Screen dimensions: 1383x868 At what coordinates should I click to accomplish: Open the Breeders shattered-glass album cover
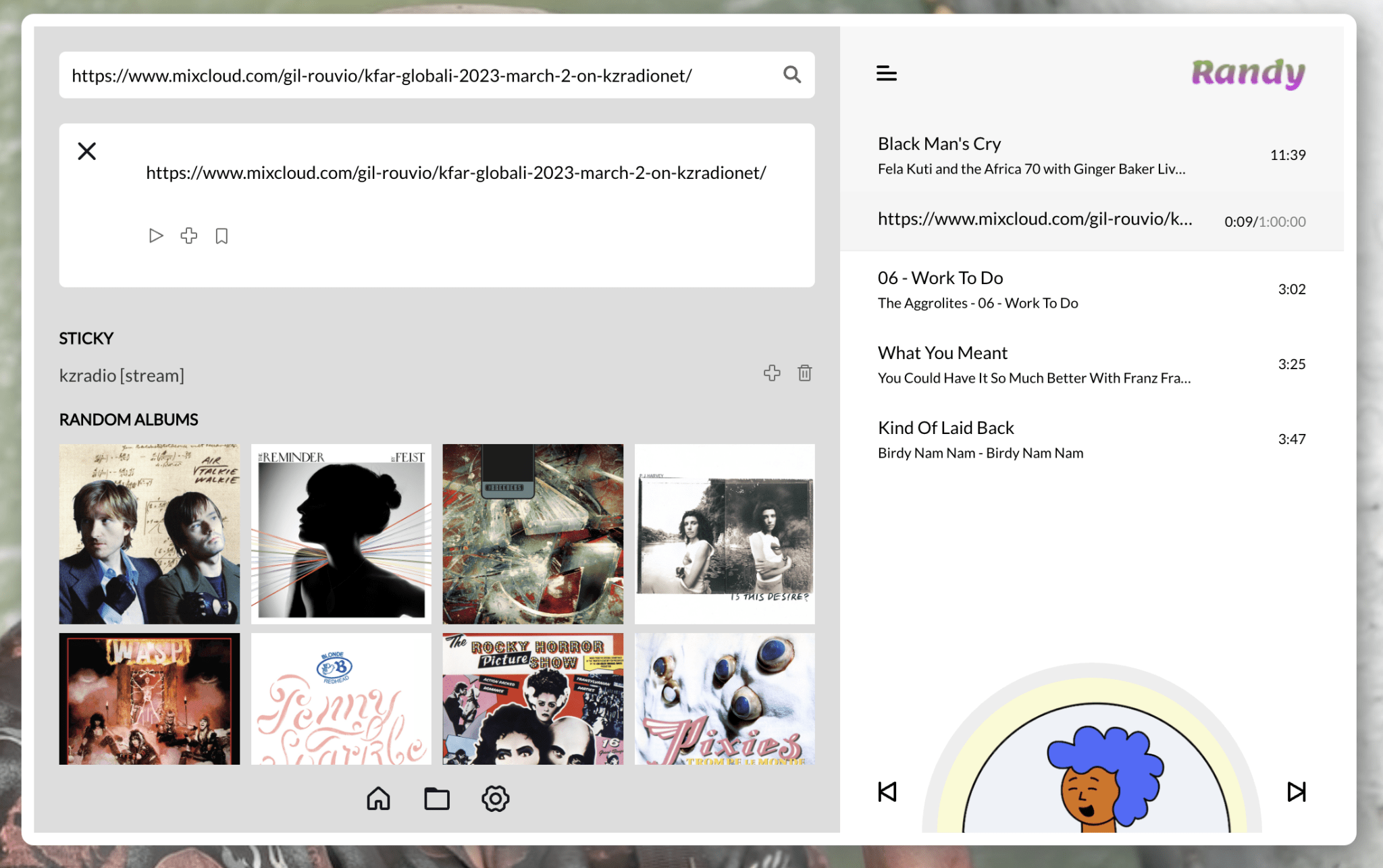click(533, 534)
